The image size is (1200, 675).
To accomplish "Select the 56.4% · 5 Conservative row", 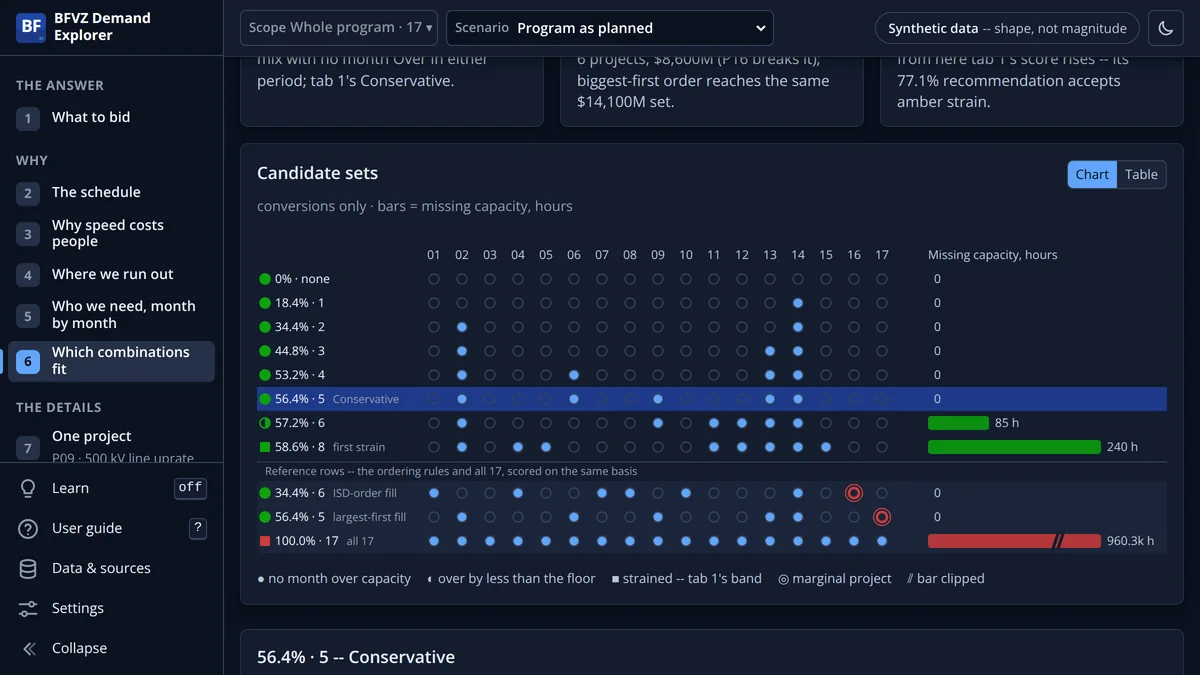I will tap(712, 399).
